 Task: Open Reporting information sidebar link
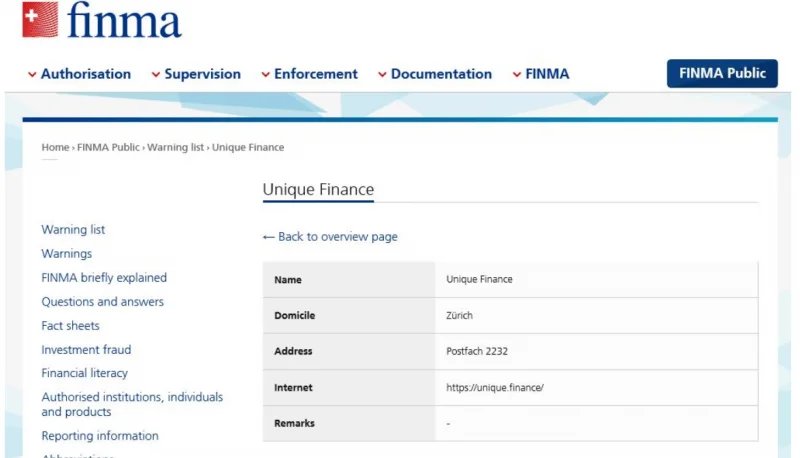coord(100,436)
